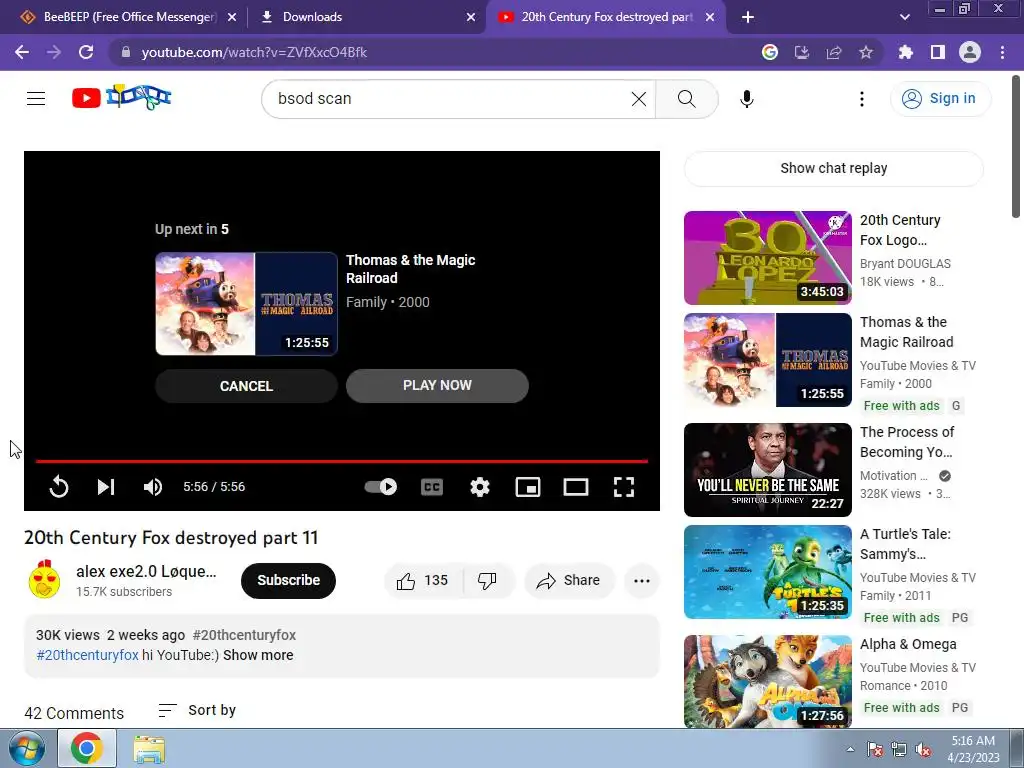The image size is (1024, 768).
Task: Show hidden system tray icons
Action: point(850,749)
